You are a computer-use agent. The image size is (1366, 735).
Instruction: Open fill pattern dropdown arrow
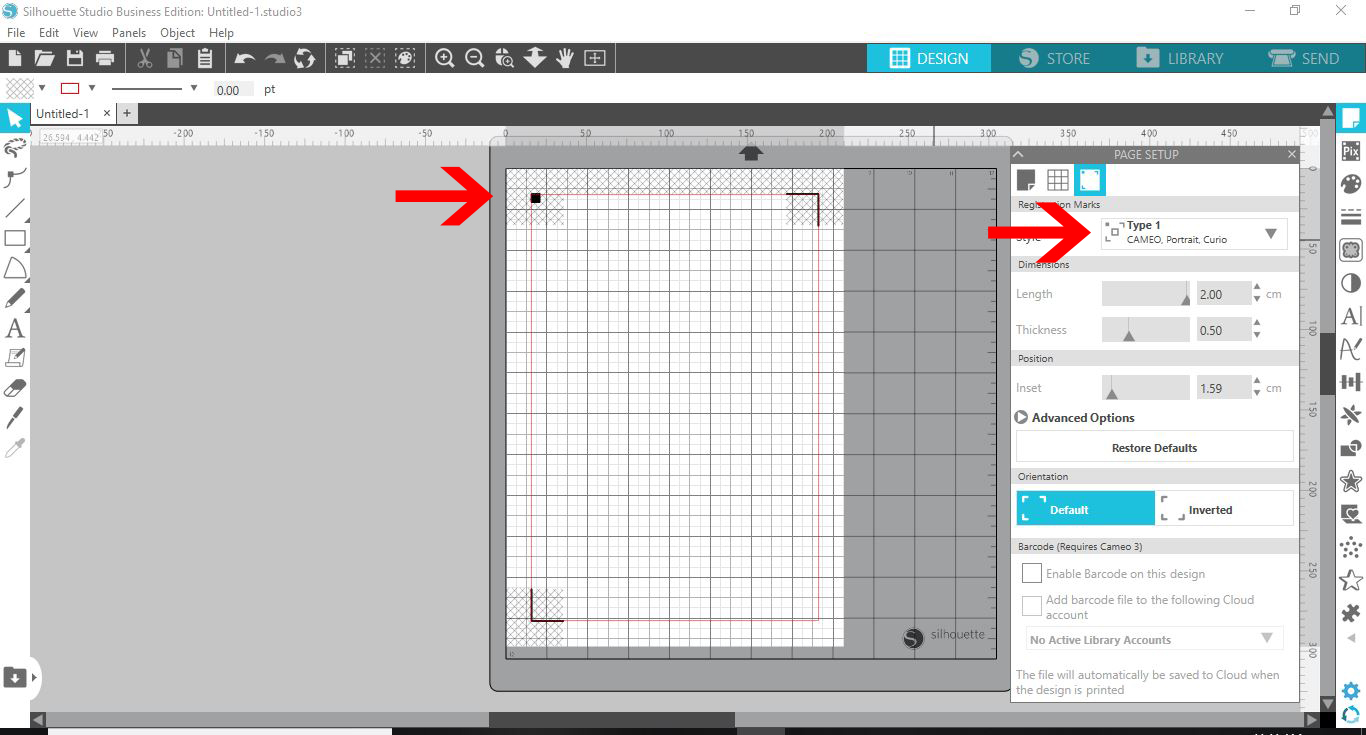click(42, 88)
